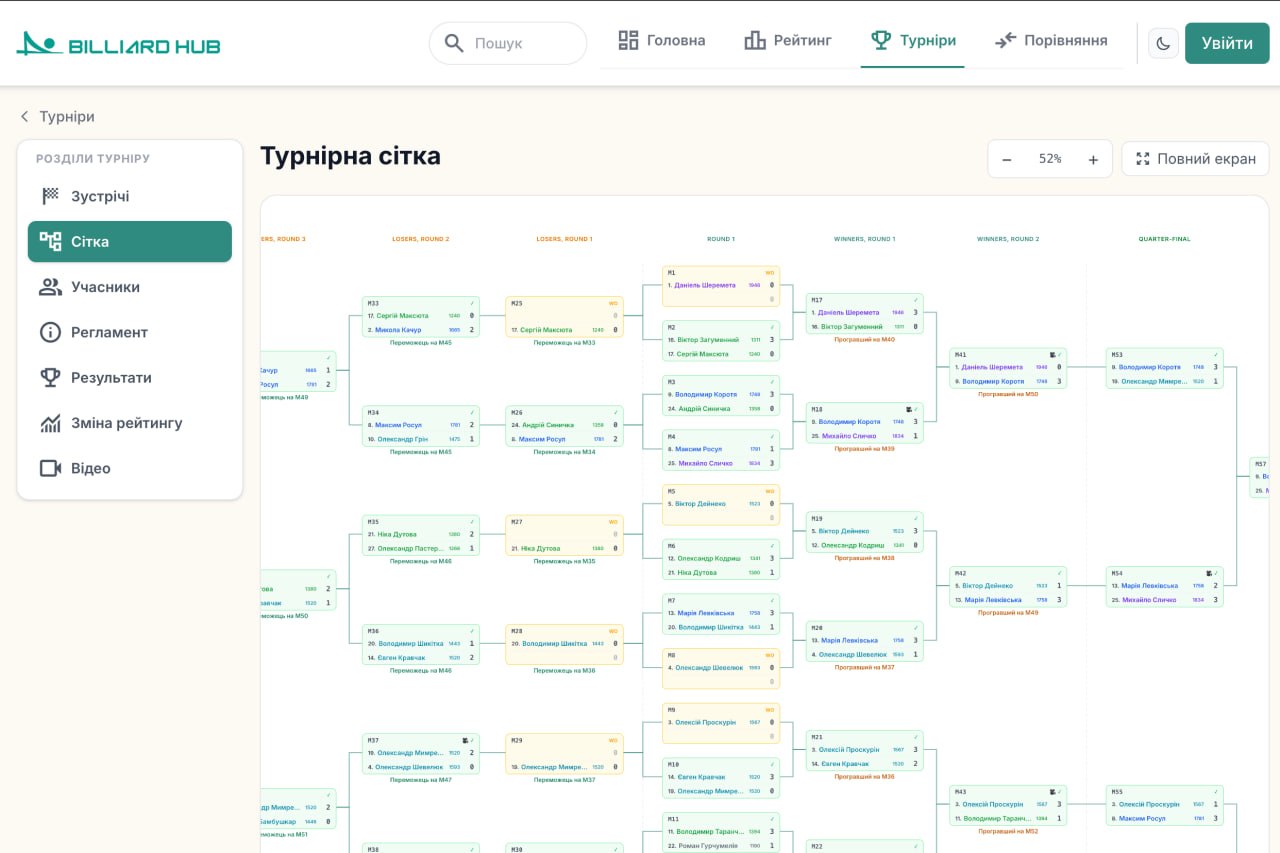Image resolution: width=1280 pixels, height=853 pixels.
Task: Open Регламент info icon
Action: [50, 332]
